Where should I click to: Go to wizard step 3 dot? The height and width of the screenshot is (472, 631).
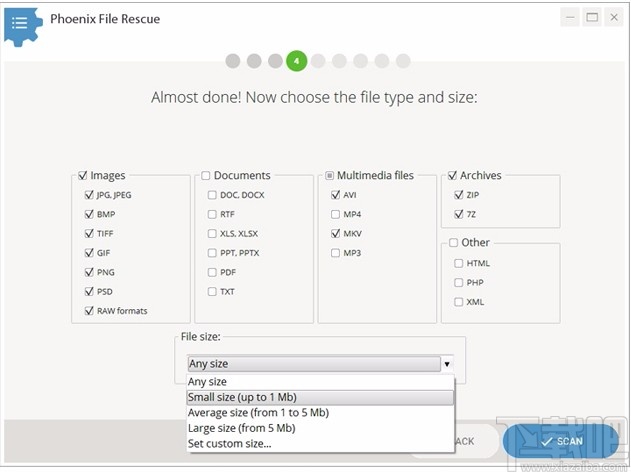(x=275, y=61)
